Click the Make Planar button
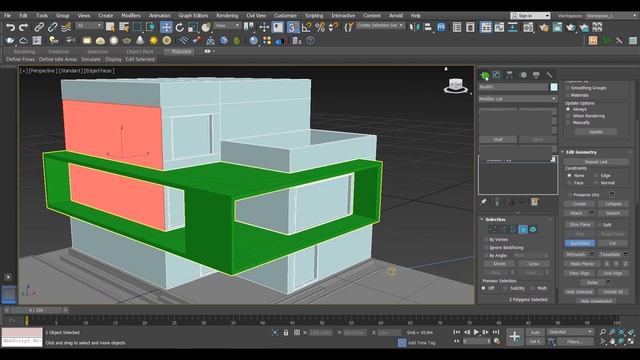The image size is (640, 360). (x=582, y=264)
